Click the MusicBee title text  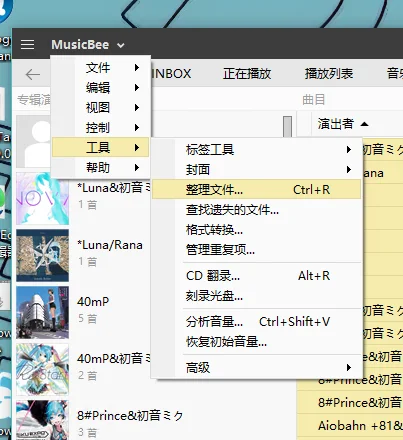tap(80, 45)
